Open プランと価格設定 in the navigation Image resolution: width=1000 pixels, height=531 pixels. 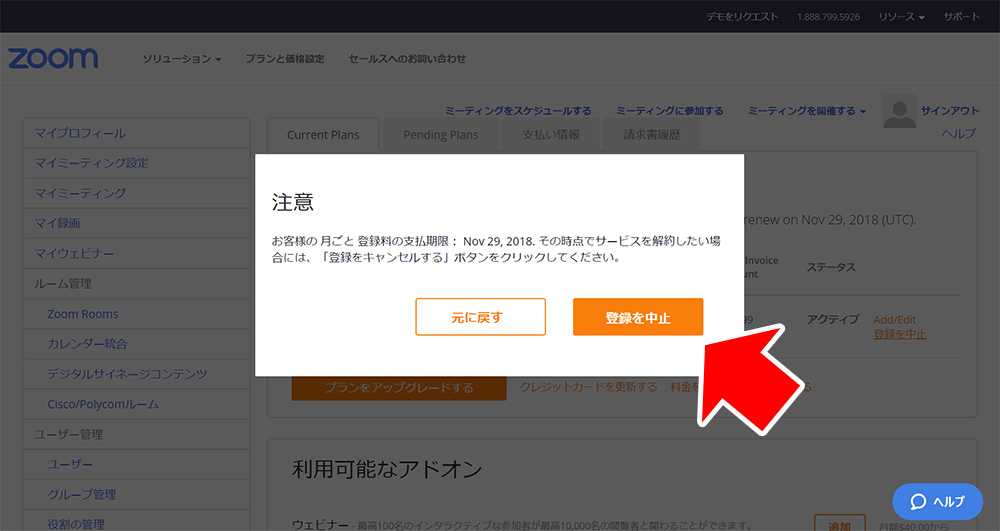(x=285, y=59)
